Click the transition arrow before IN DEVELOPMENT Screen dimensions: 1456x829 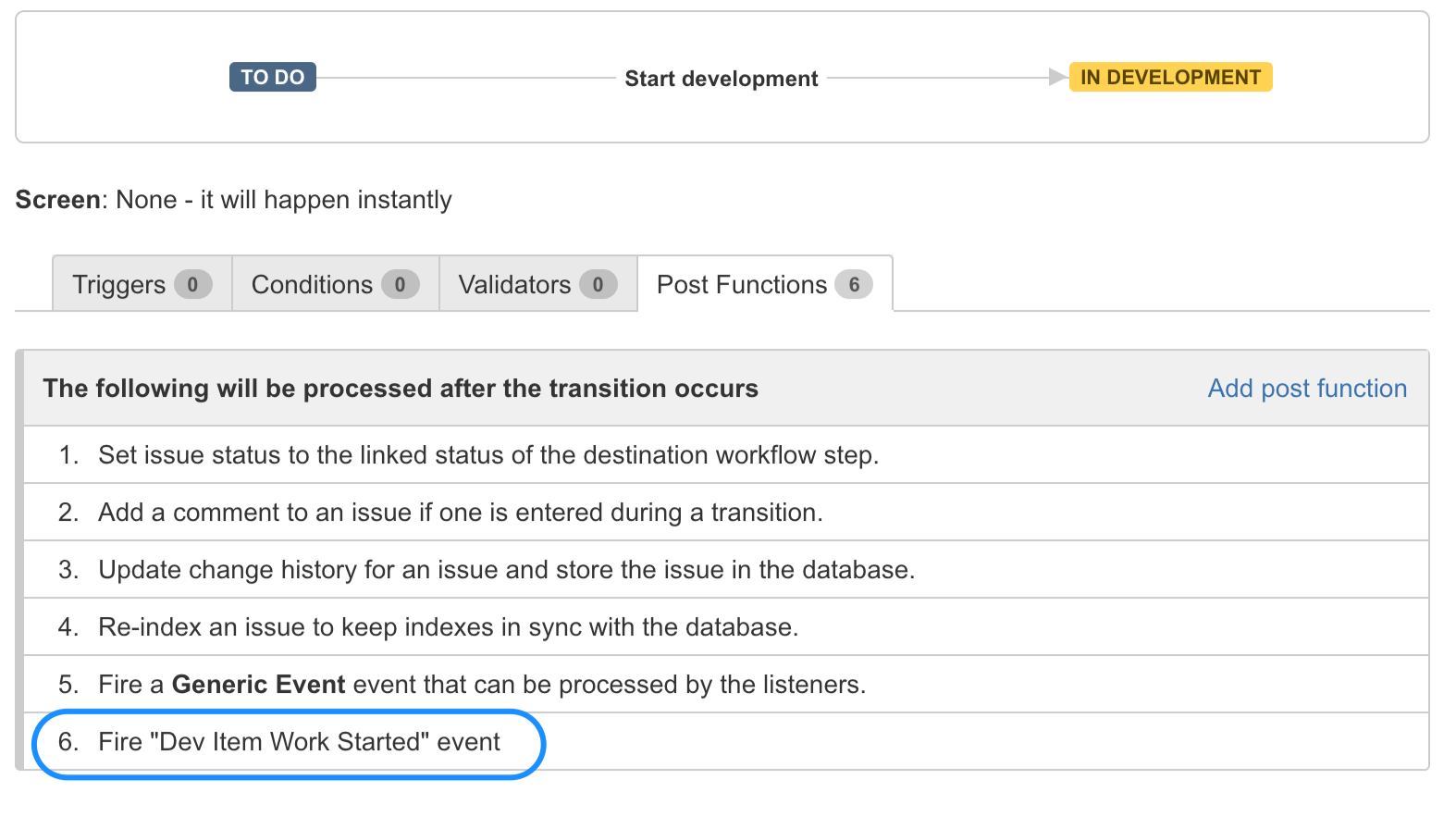click(x=1057, y=78)
